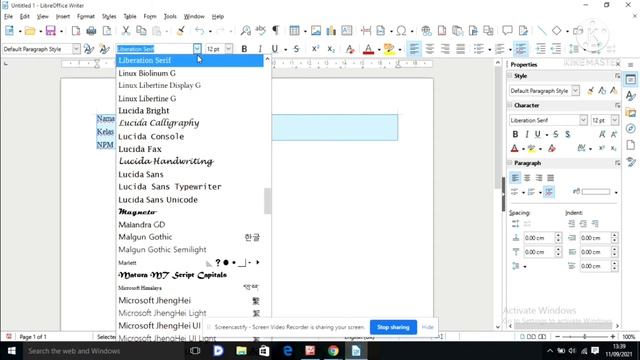Image resolution: width=640 pixels, height=360 pixels.
Task: Cut selection with the scissors icon
Action: [126, 31]
